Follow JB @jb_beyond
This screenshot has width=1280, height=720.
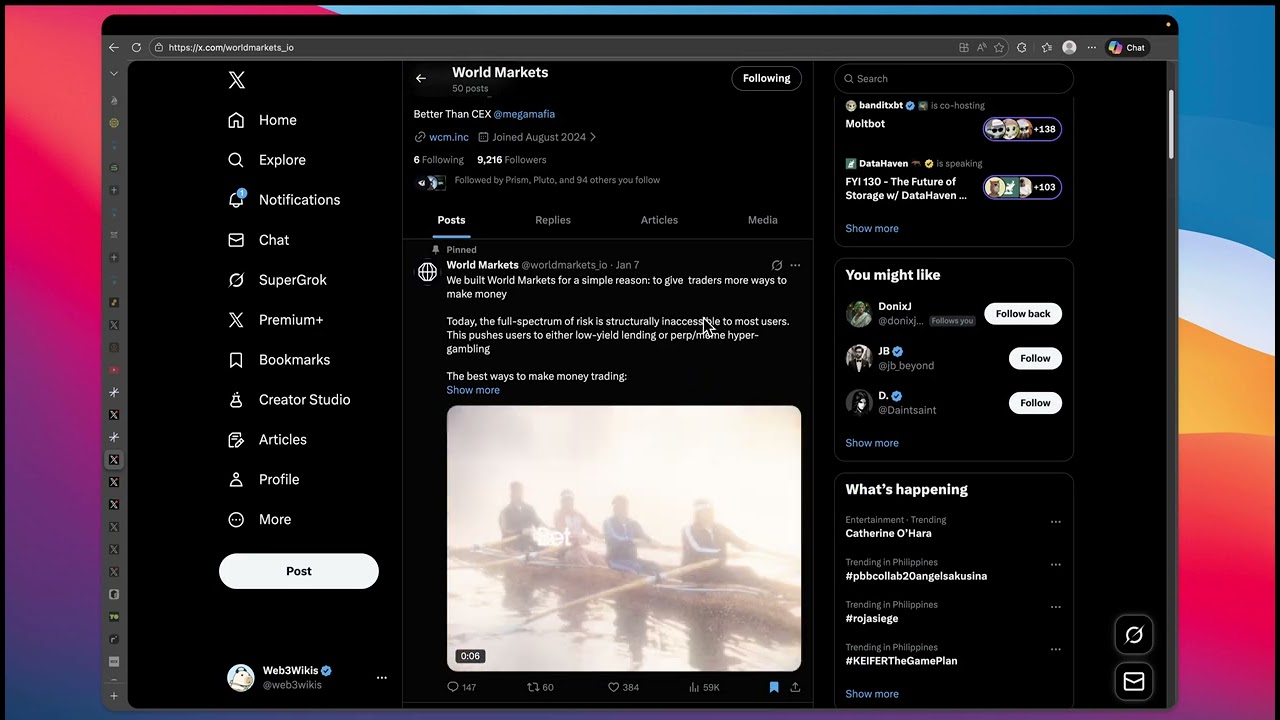1035,358
